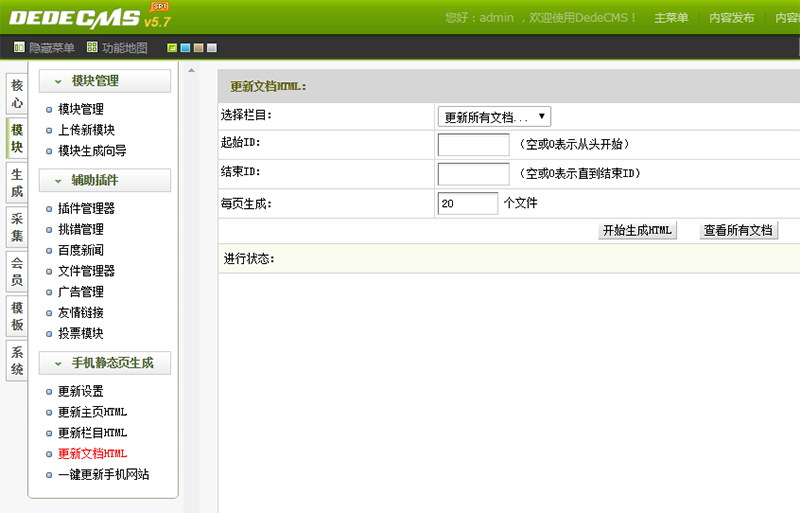Open the 生成 side tab

[x=17, y=183]
